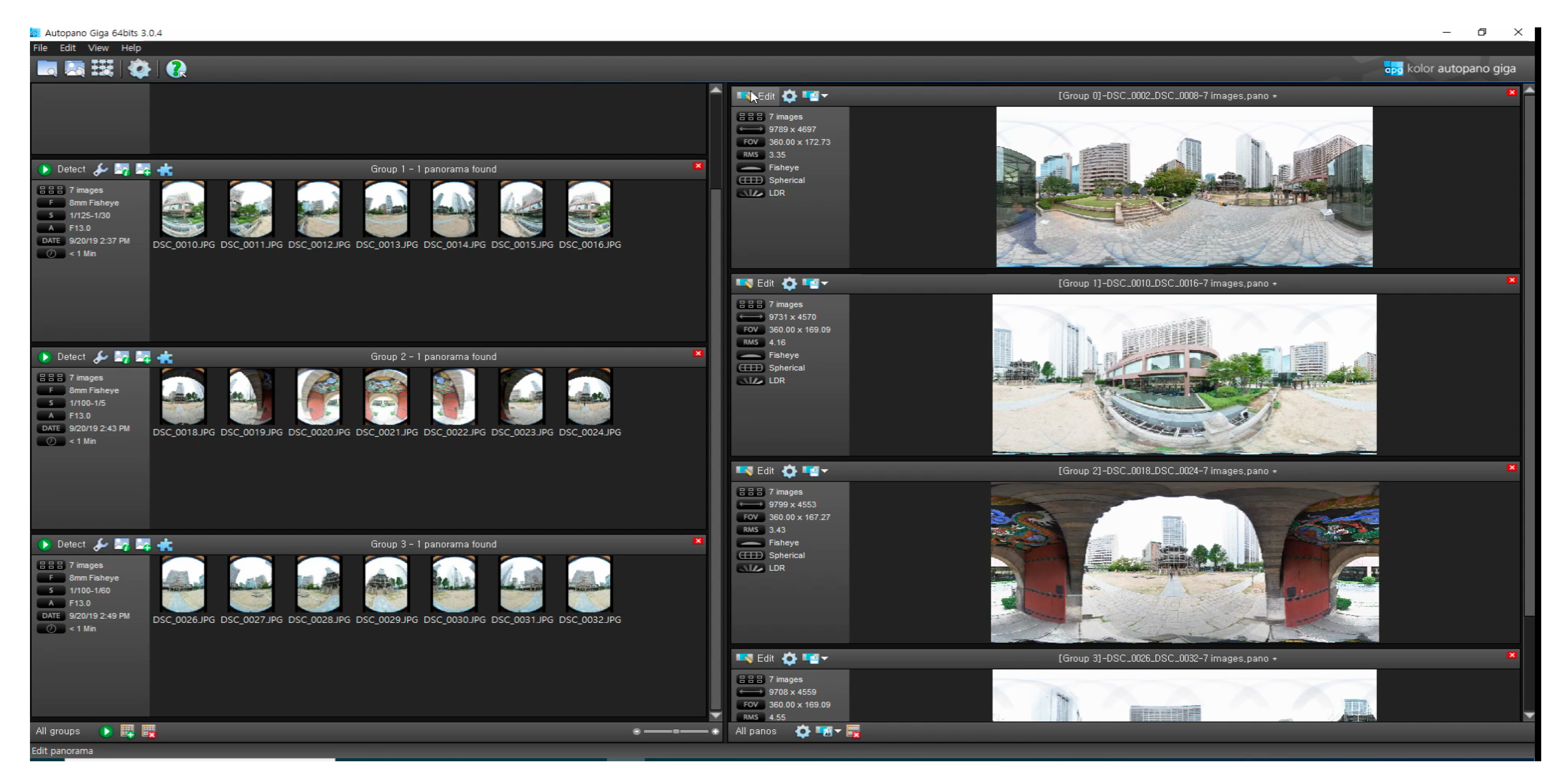Open the View menu
The height and width of the screenshot is (784, 1566).
pyautogui.click(x=98, y=48)
